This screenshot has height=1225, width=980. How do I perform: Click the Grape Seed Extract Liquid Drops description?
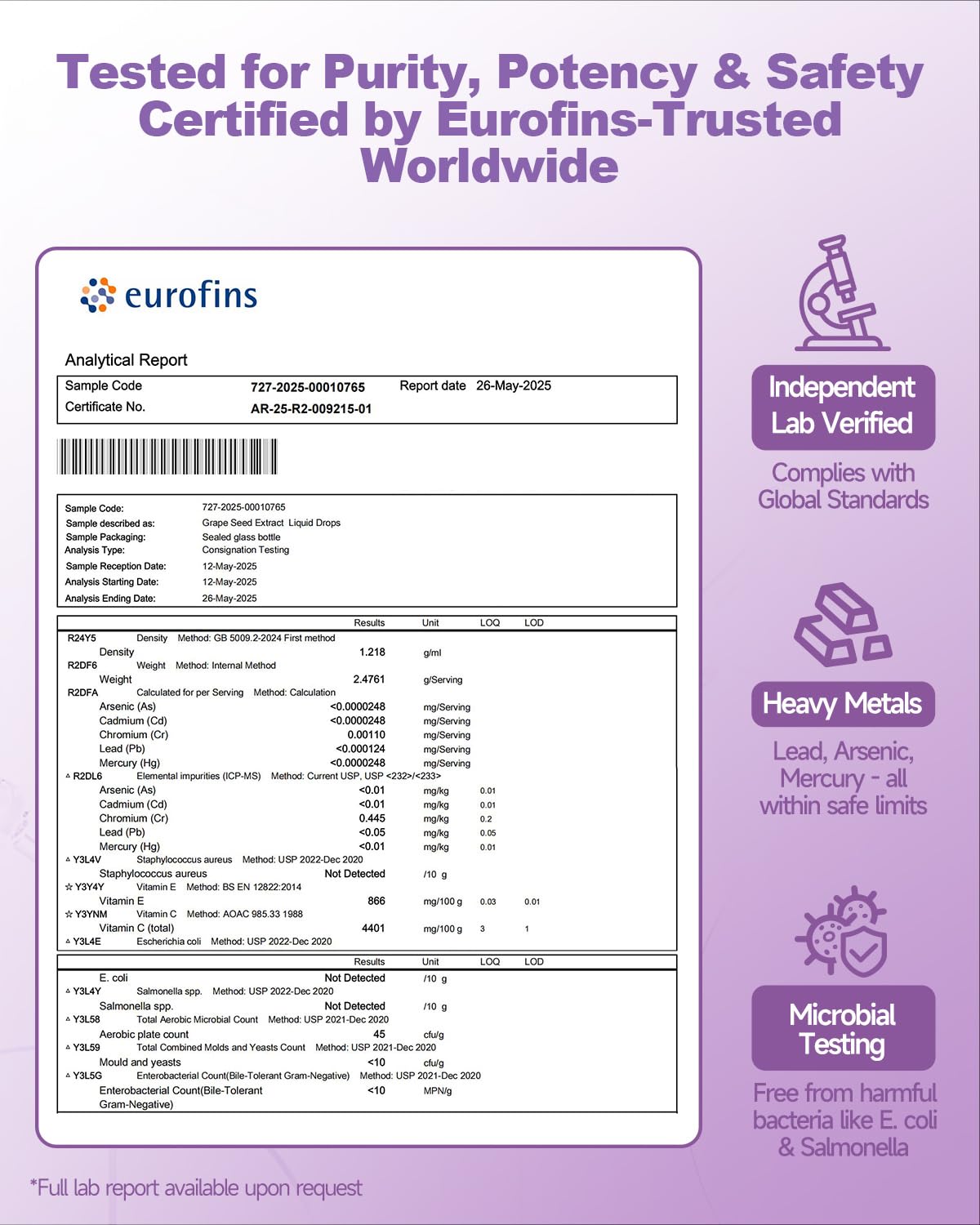tap(271, 523)
